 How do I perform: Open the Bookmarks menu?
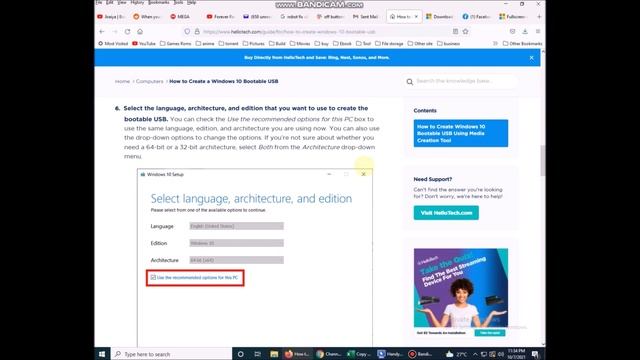[158, 2]
